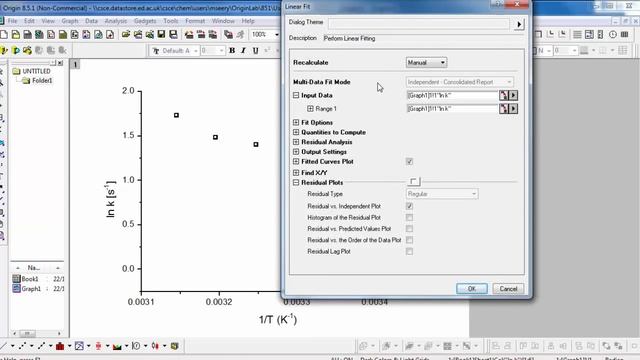The width and height of the screenshot is (640, 360).
Task: Click the Input Data text field
Action: pyautogui.click(x=452, y=96)
